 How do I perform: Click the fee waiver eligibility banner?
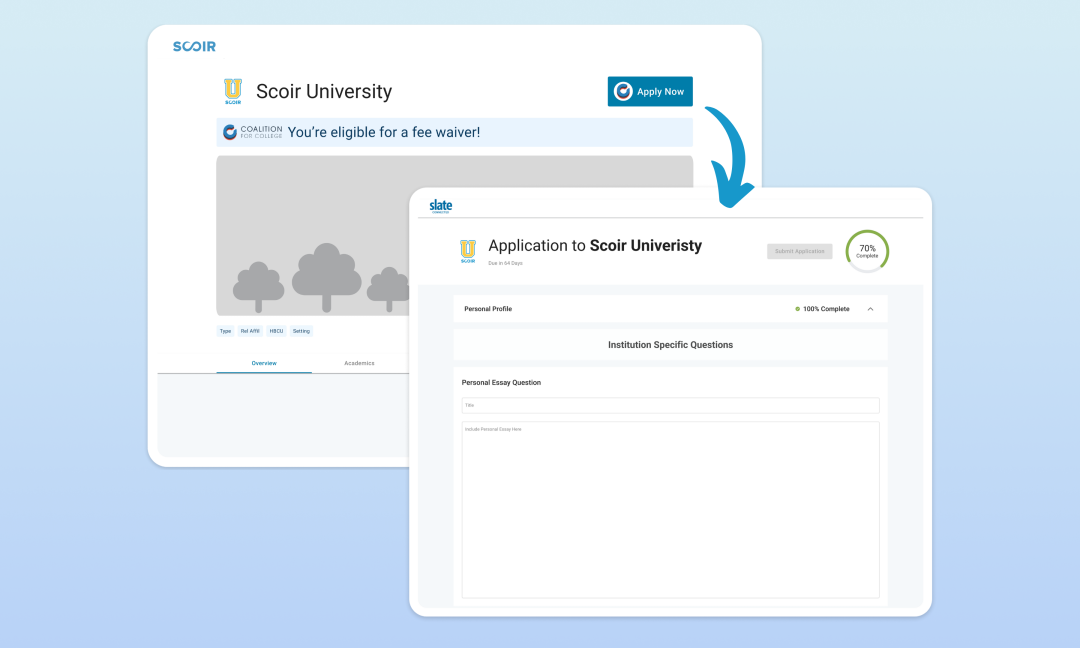point(455,131)
